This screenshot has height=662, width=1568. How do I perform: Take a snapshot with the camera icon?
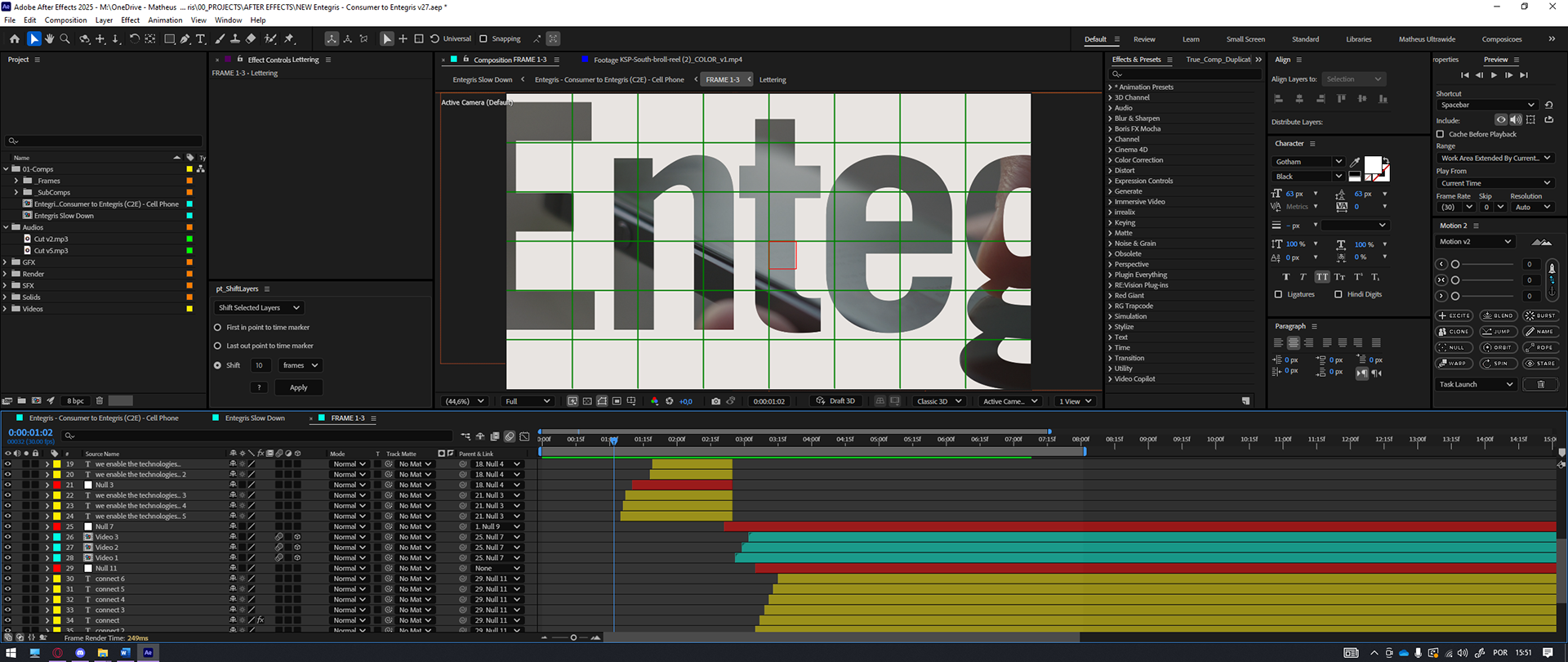(716, 401)
